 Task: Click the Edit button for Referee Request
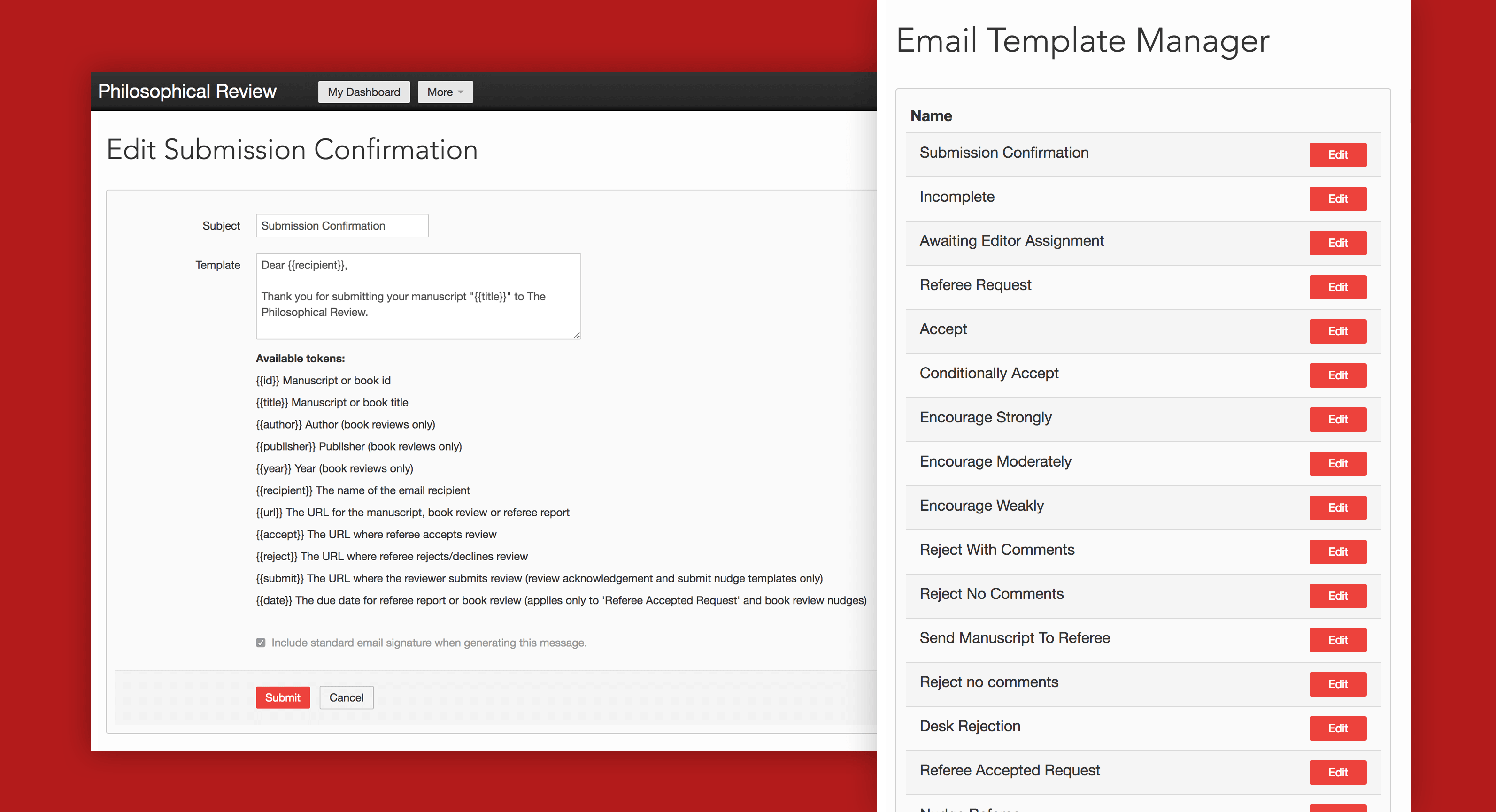[1338, 287]
